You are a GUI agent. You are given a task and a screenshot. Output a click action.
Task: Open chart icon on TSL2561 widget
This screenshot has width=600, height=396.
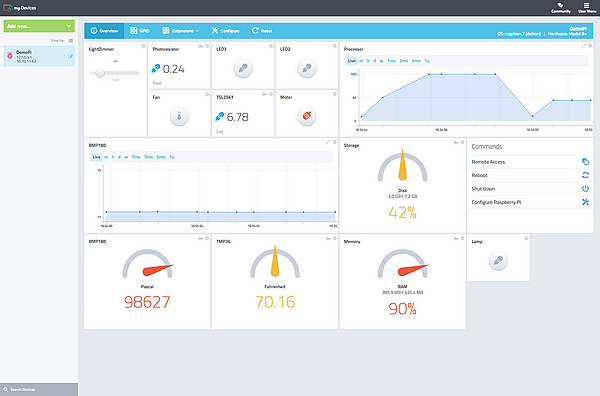tap(264, 94)
